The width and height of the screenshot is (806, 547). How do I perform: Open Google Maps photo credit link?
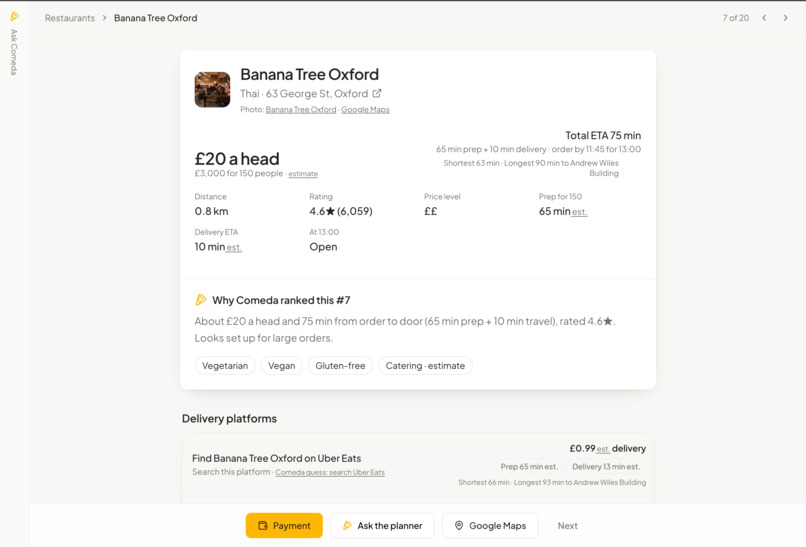click(x=365, y=110)
